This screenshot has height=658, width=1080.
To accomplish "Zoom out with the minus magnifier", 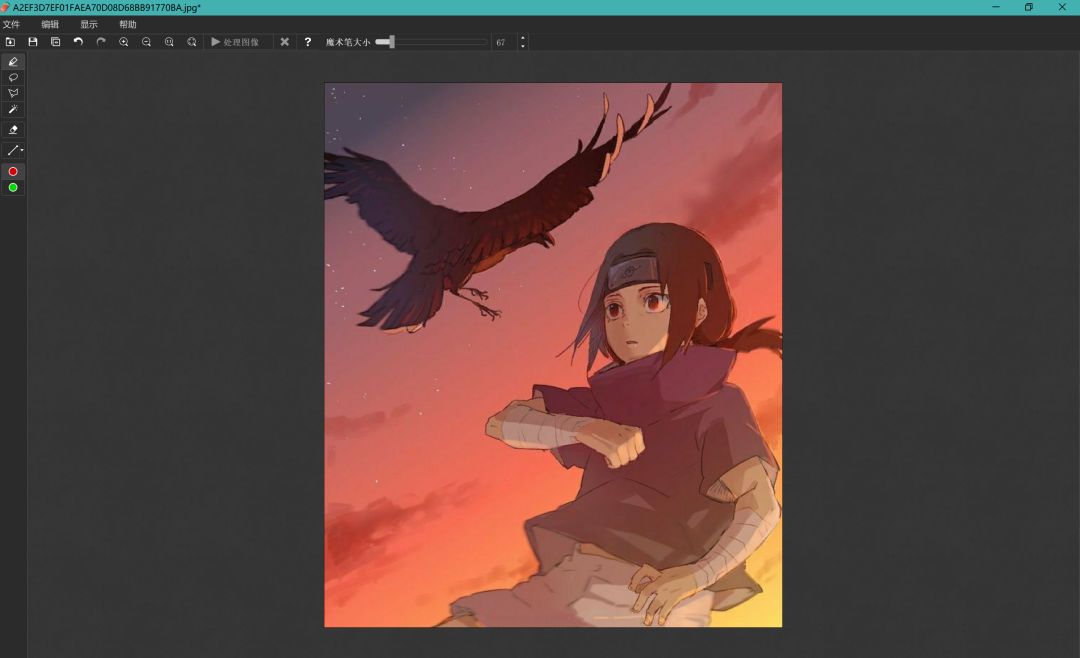I will (146, 42).
